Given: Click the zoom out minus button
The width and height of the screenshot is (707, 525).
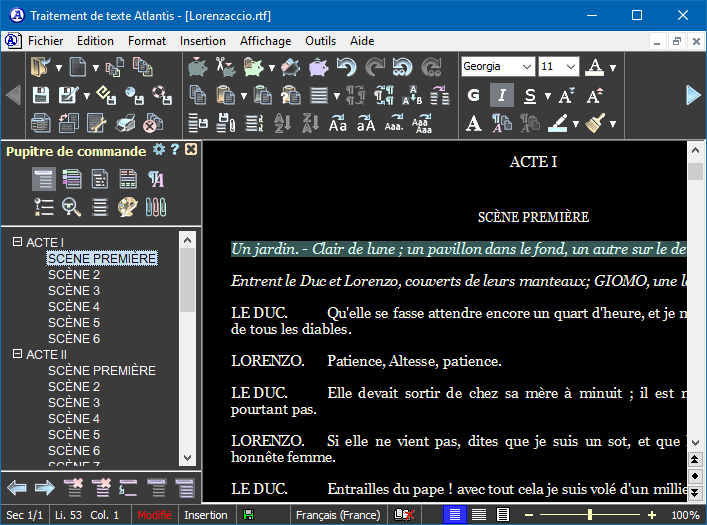Looking at the screenshot, I should click(529, 515).
